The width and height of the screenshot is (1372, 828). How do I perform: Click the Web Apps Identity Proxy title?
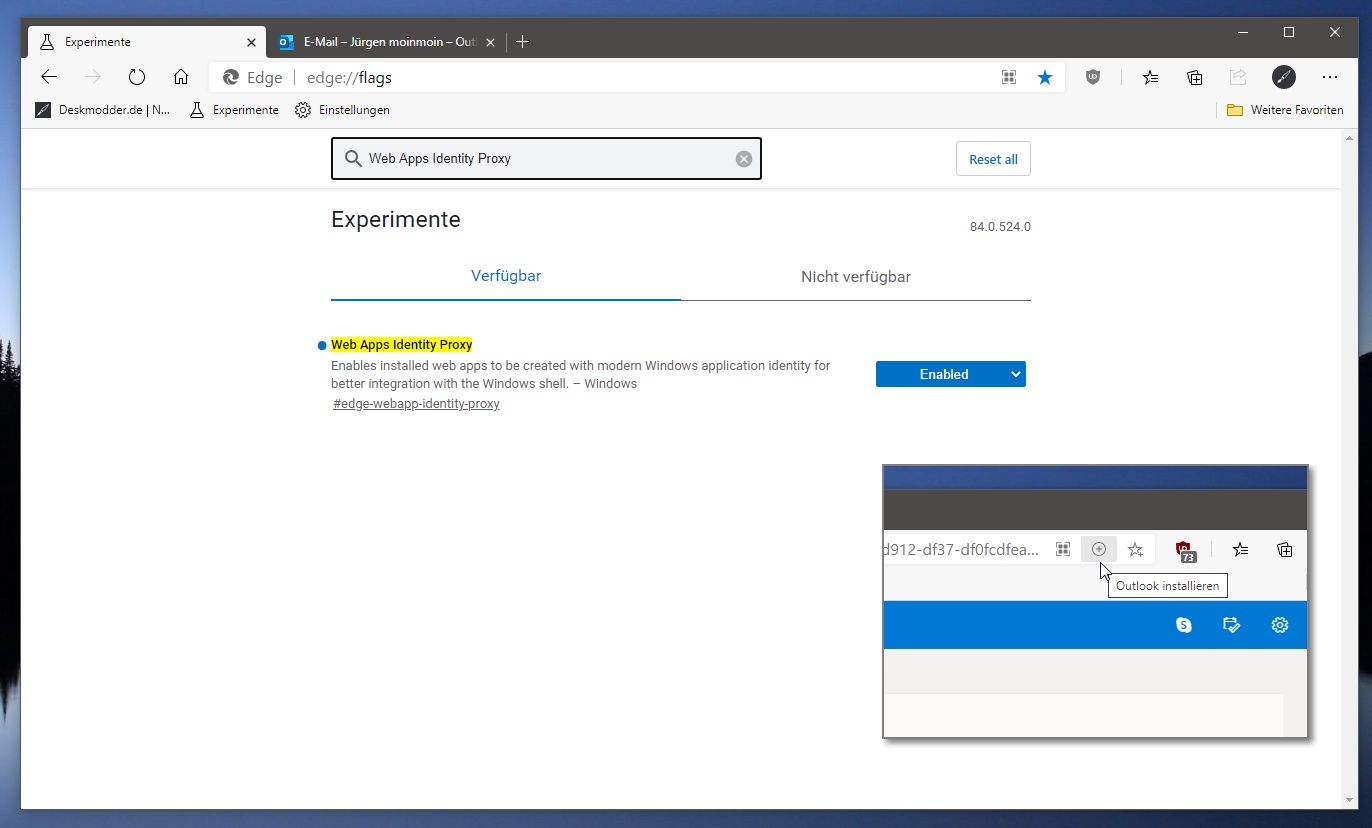point(401,344)
